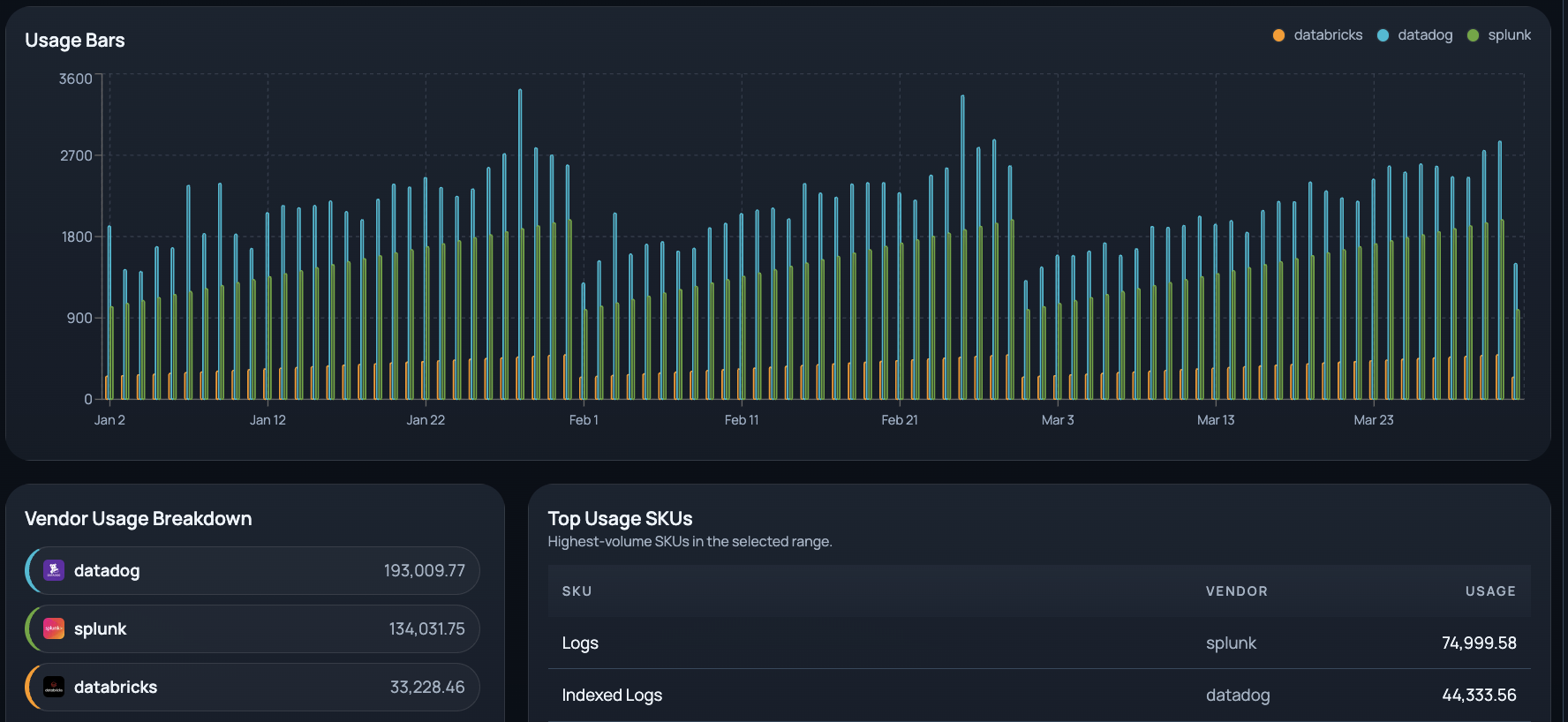Click the 134,031.75 splunk total
This screenshot has width=1568, height=722.
click(426, 628)
